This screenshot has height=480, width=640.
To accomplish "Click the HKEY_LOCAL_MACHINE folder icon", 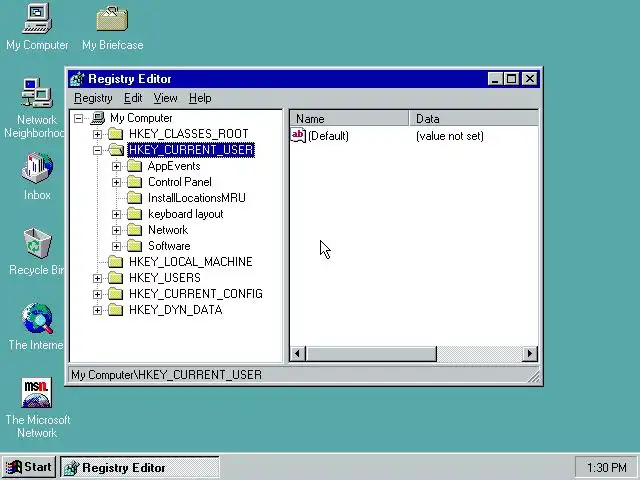I will click(x=116, y=262).
